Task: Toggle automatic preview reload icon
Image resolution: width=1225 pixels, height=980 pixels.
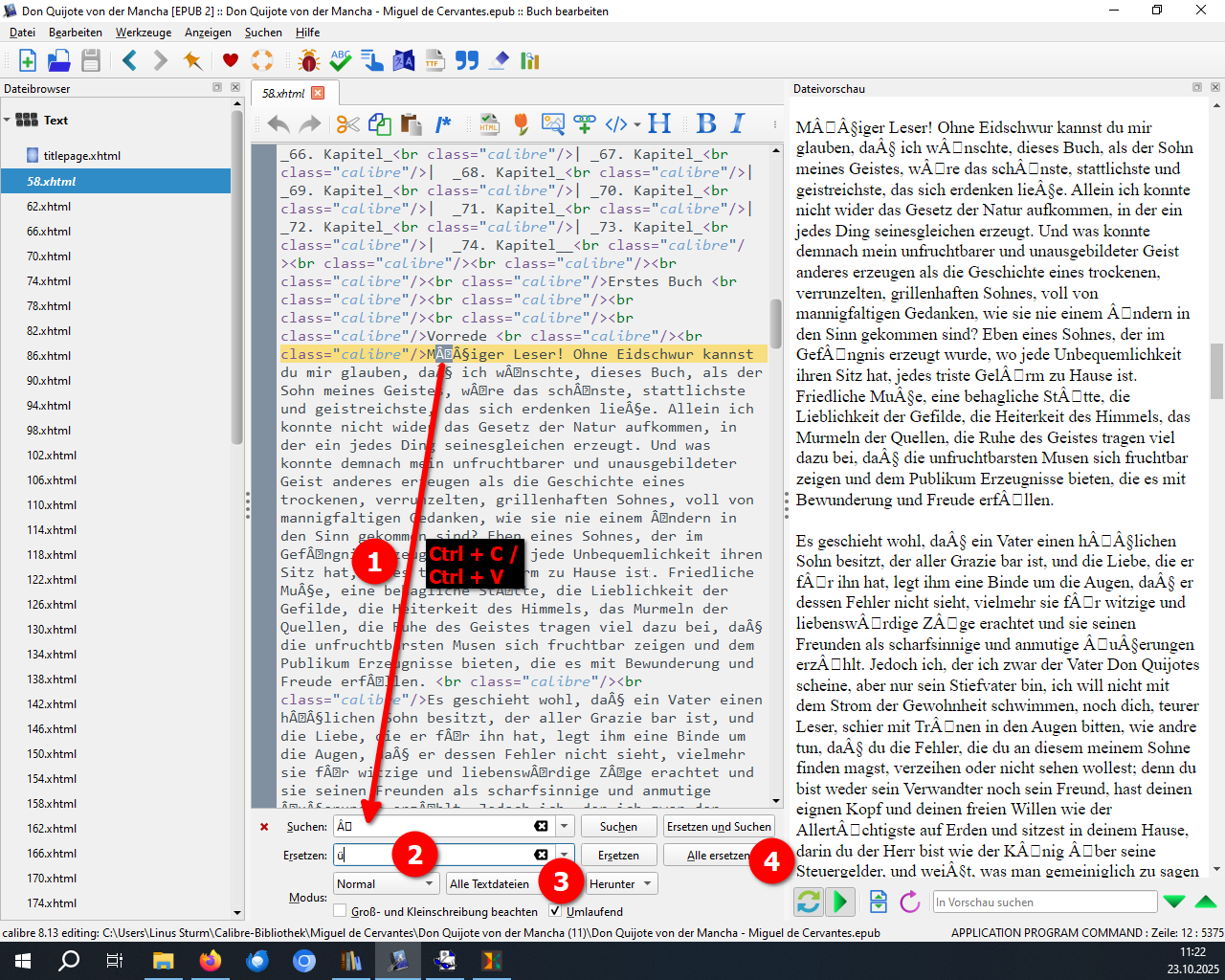Action: (x=809, y=902)
